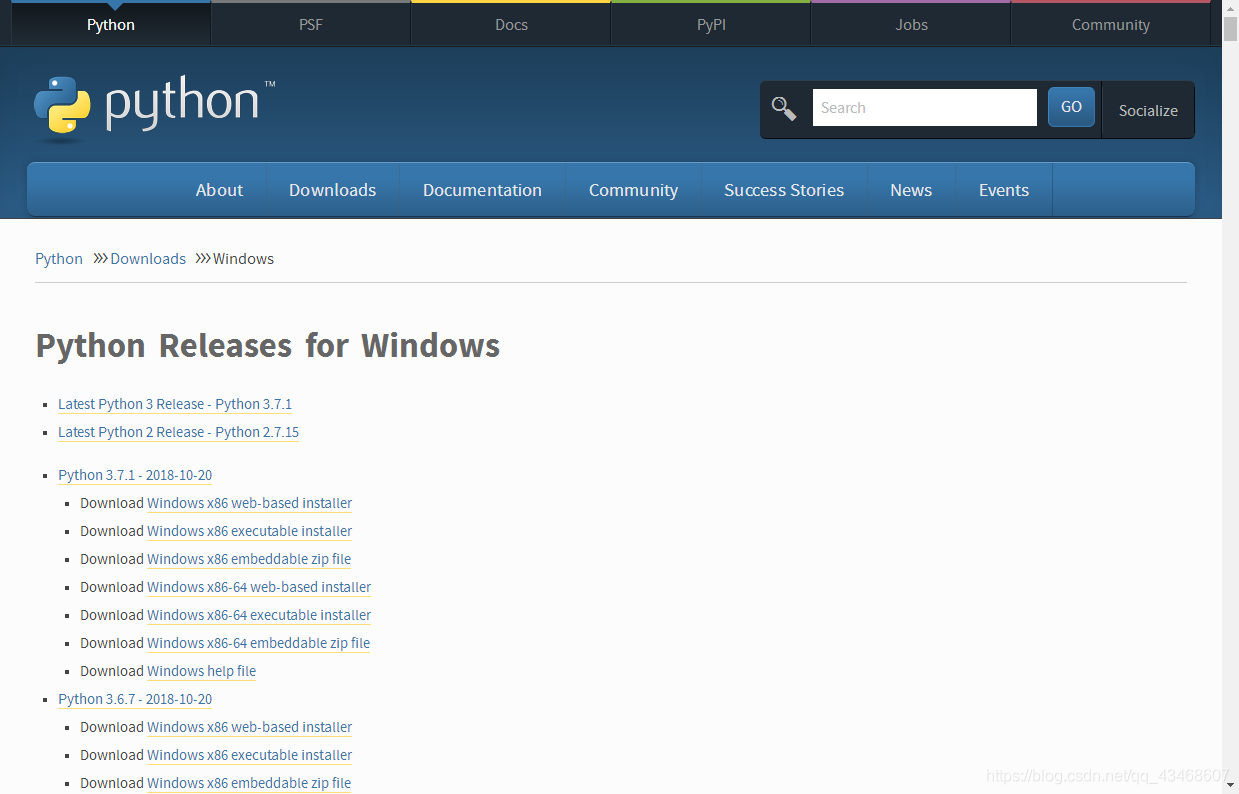Click the Windows breadcrumb text
This screenshot has width=1239, height=794.
pyautogui.click(x=243, y=258)
